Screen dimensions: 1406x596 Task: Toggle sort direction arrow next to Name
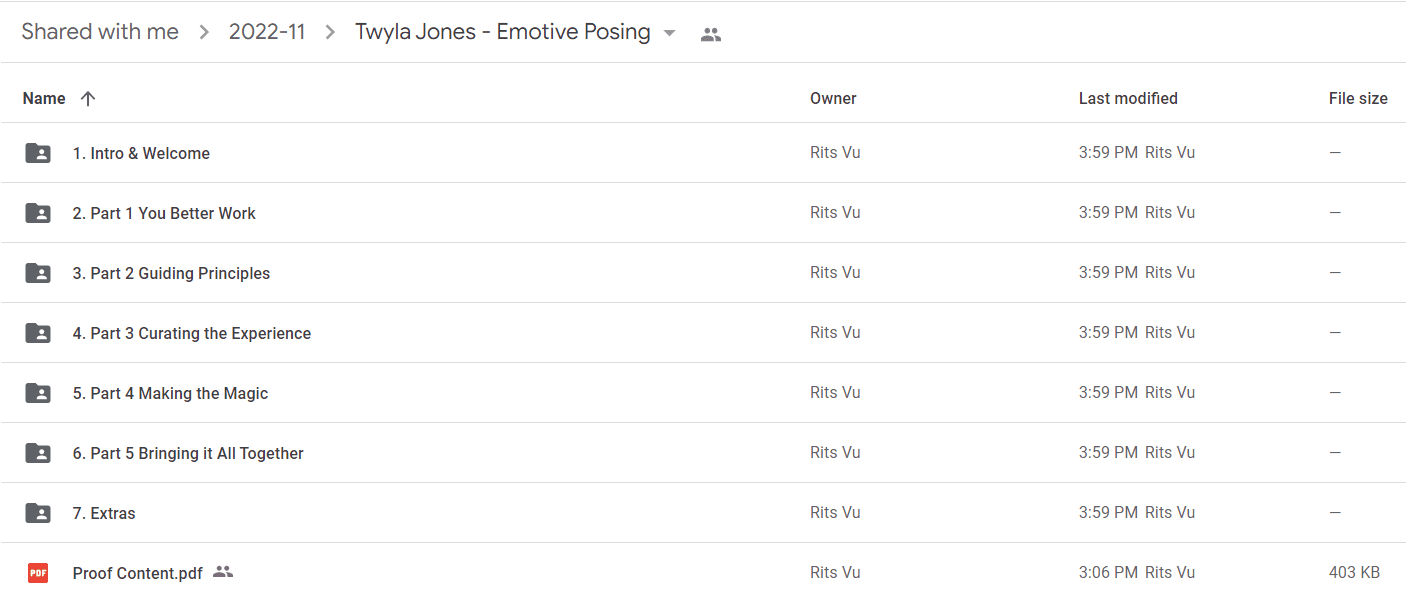[88, 98]
